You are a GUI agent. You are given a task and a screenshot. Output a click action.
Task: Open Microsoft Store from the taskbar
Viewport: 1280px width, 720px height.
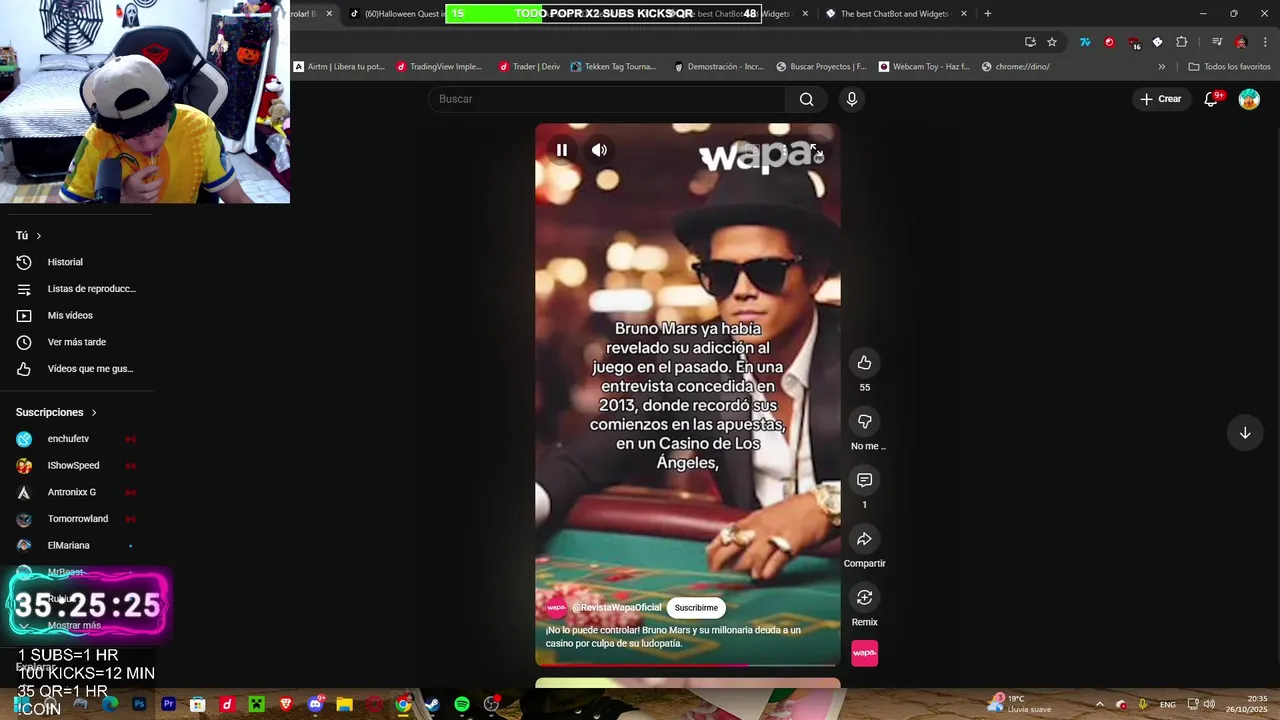tap(198, 704)
